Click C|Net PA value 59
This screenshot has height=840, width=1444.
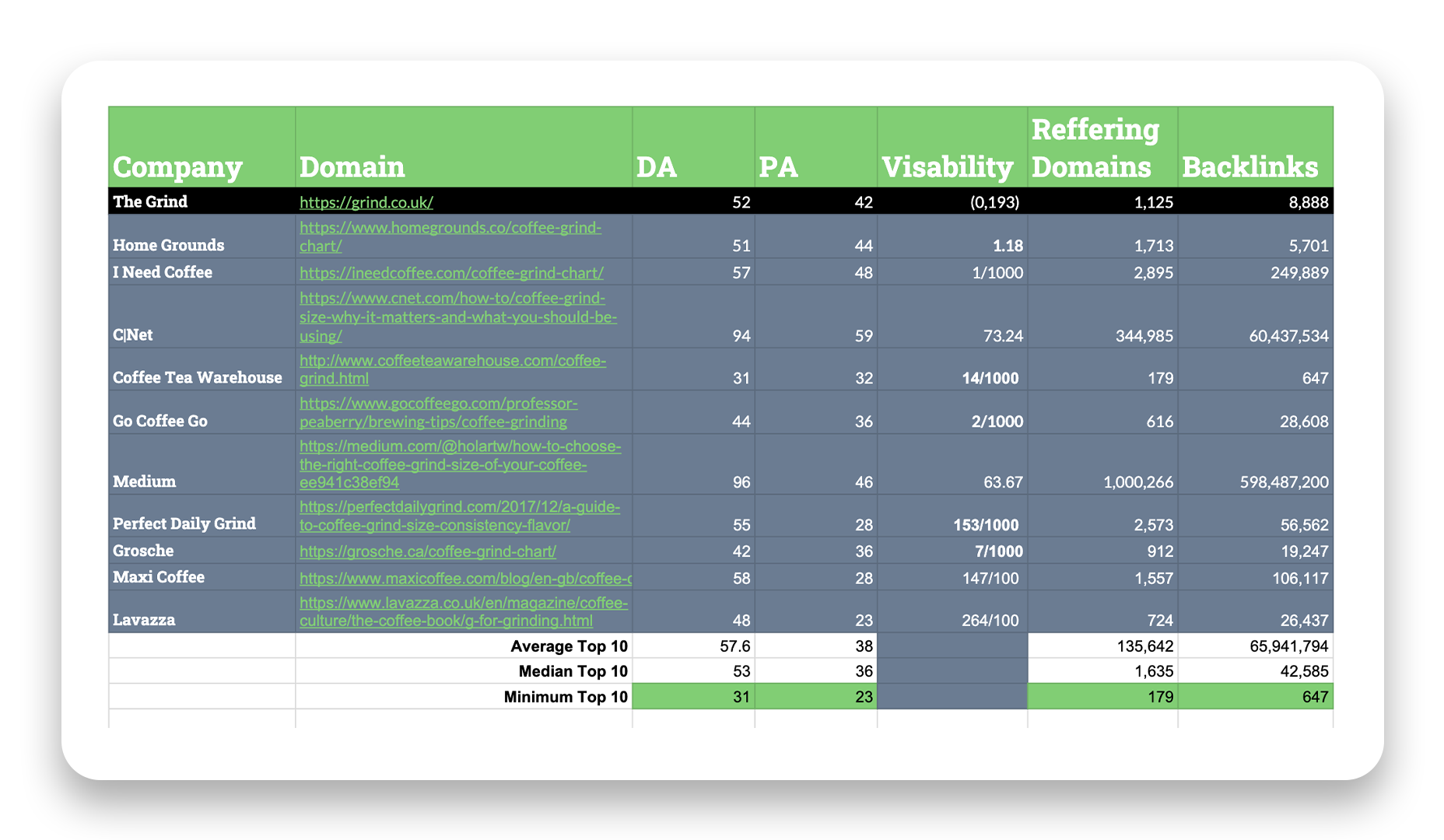click(864, 336)
